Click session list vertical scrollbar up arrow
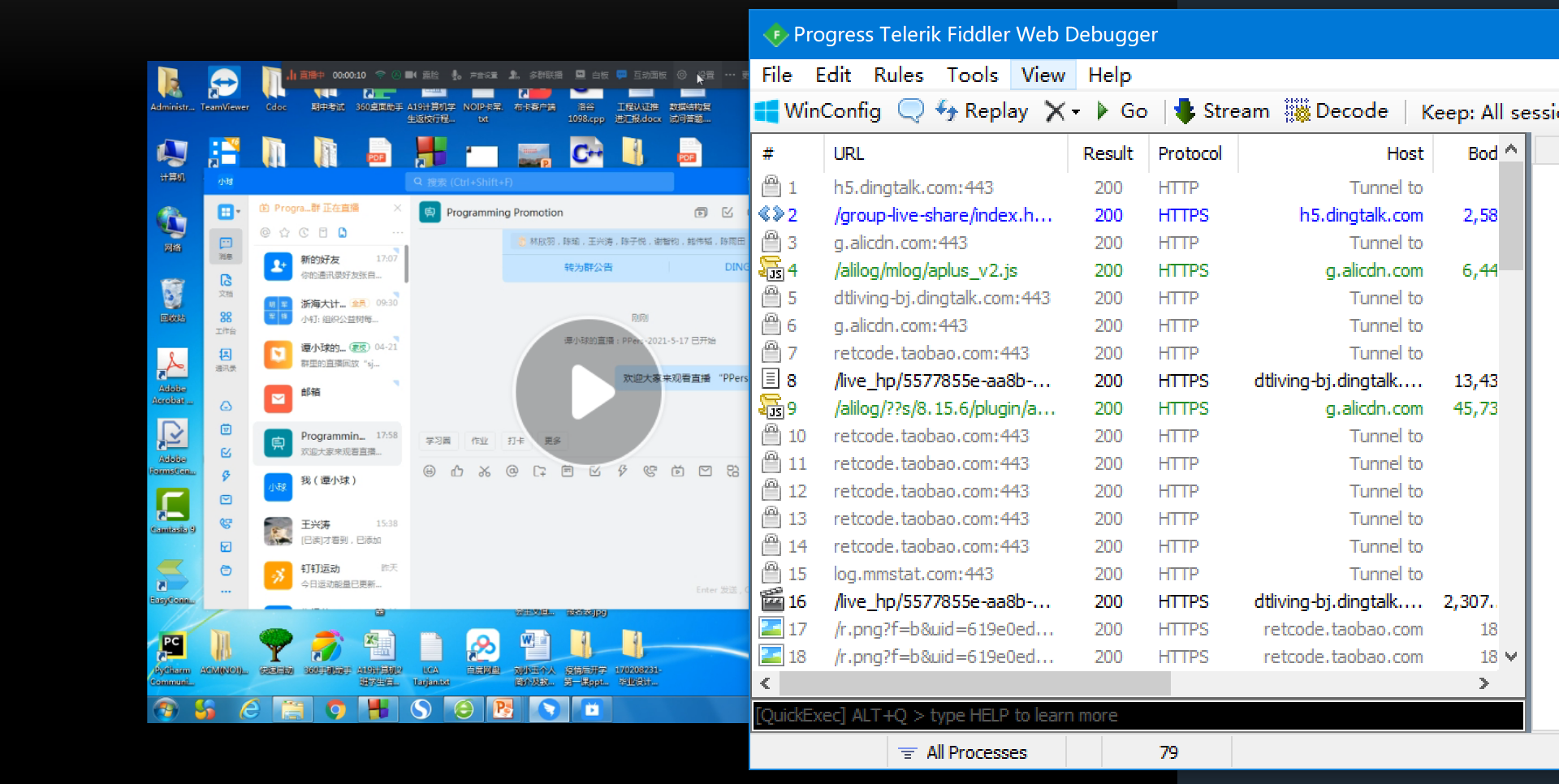 pos(1511,149)
